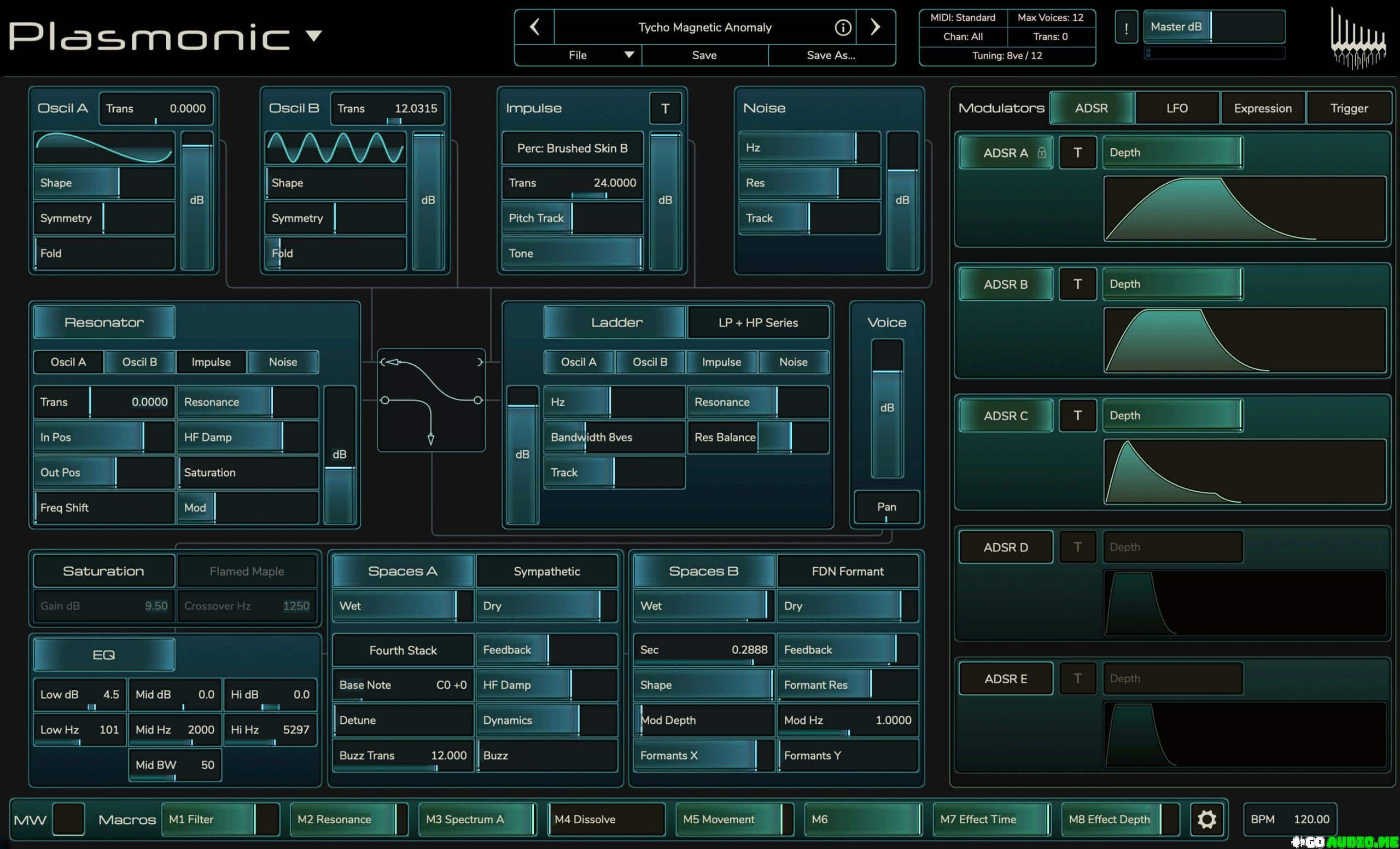This screenshot has height=849, width=1400.
Task: Go to the next preset arrow
Action: click(876, 27)
